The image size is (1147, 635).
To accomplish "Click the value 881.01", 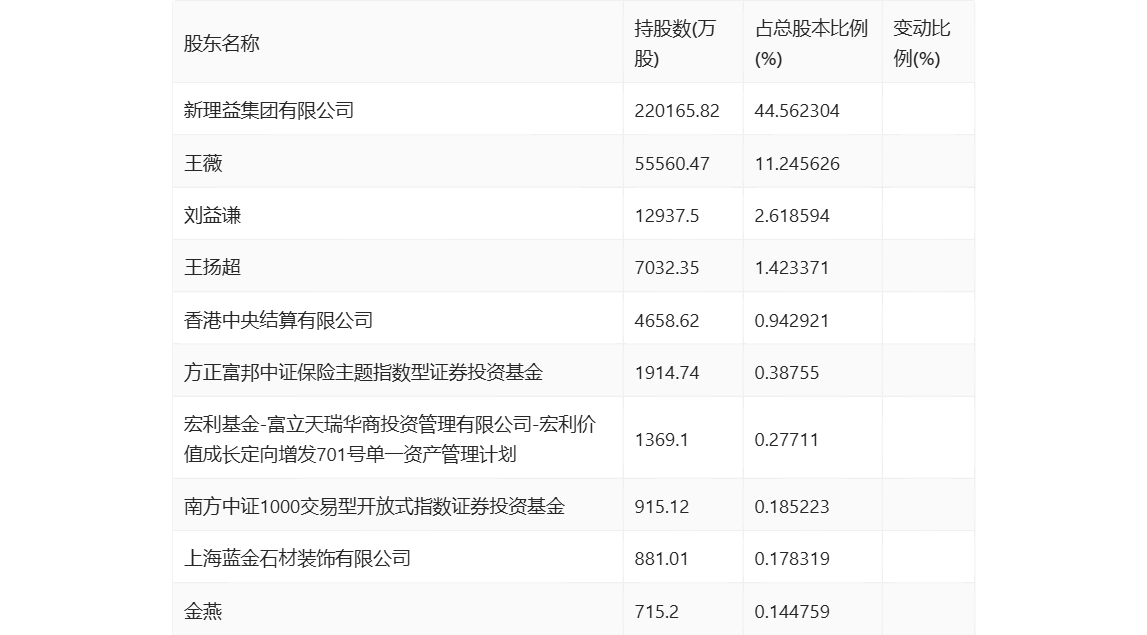I will click(x=661, y=559).
